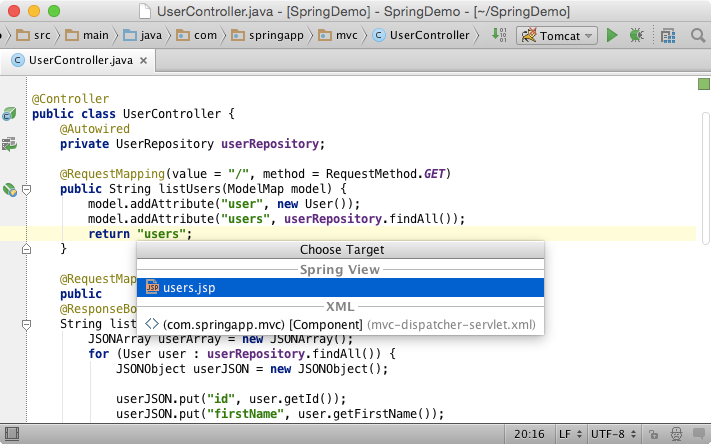The width and height of the screenshot is (711, 444).
Task: Click the "users" return string in code
Action: 161,234
